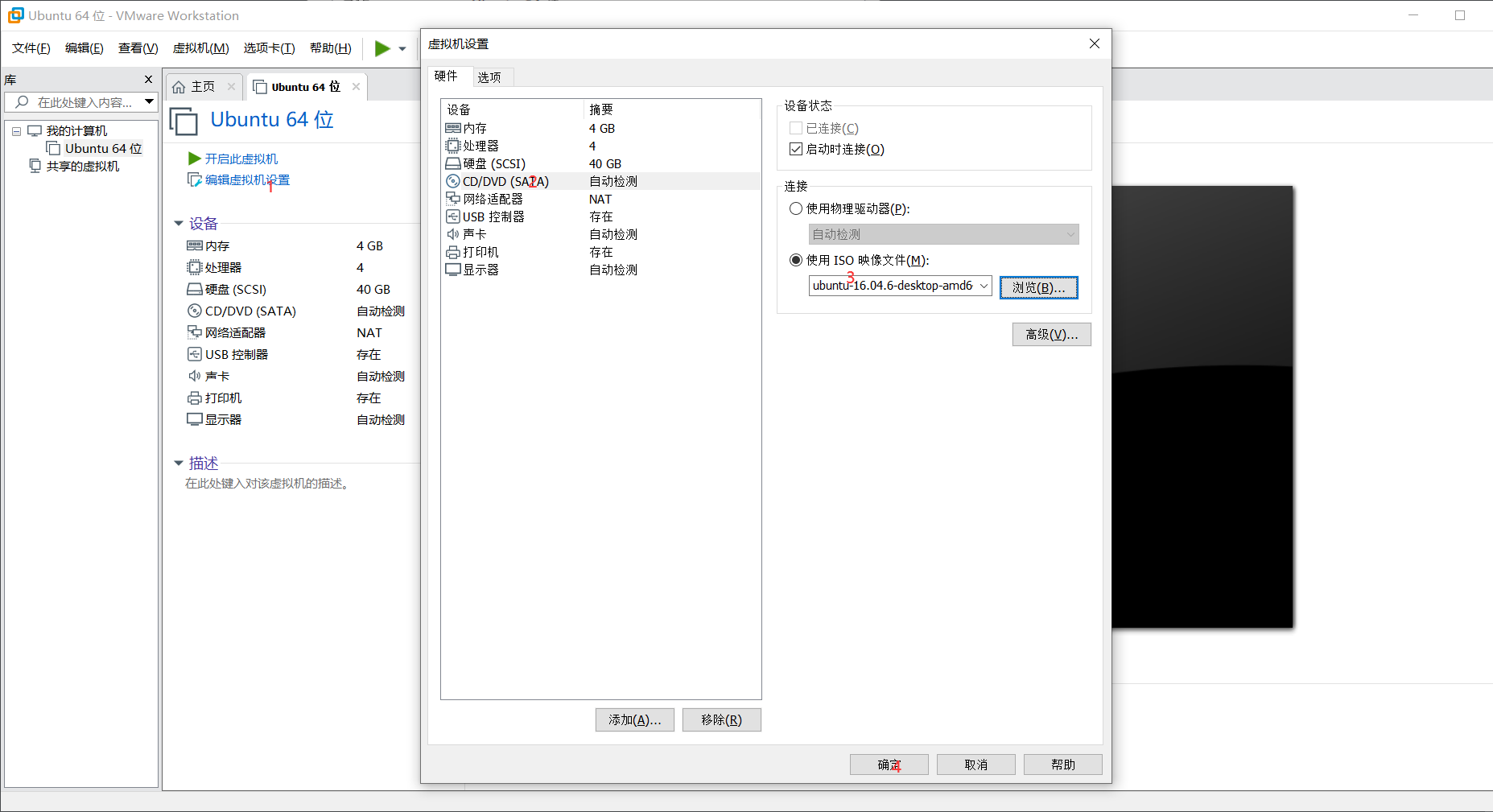
Task: Click the 取消 button
Action: [976, 765]
